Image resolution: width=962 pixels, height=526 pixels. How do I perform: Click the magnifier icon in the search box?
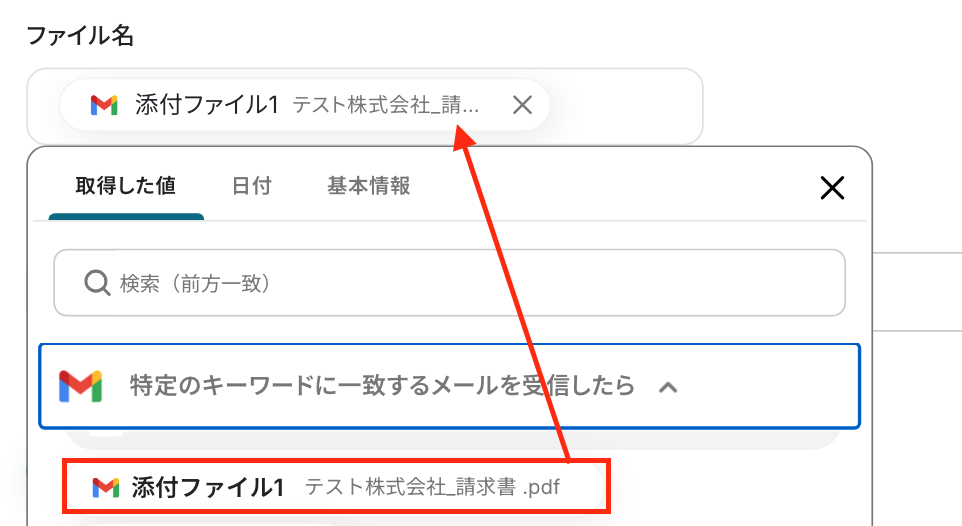pos(97,283)
